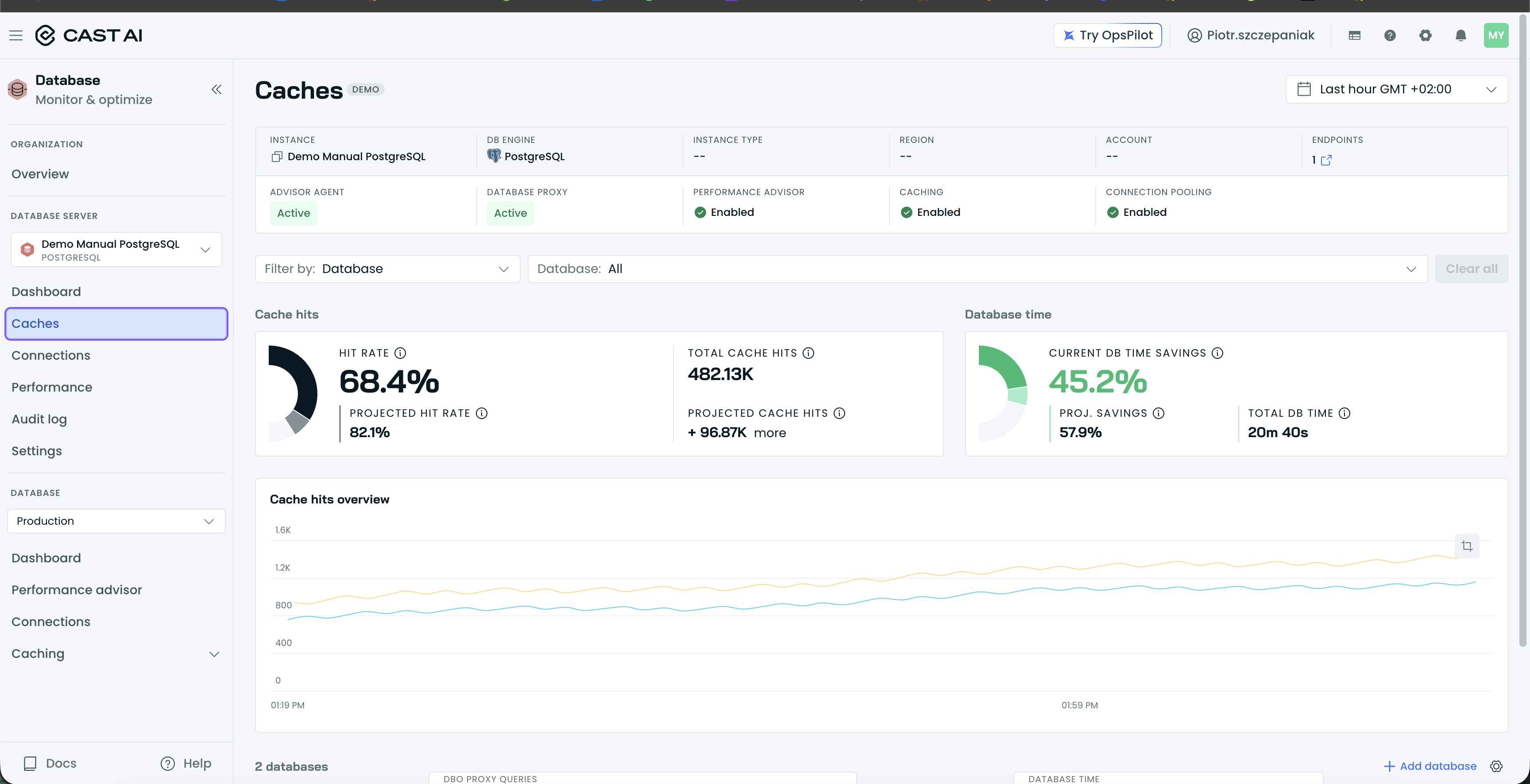The width and height of the screenshot is (1530, 784).
Task: Go to organization Overview
Action: 40,174
